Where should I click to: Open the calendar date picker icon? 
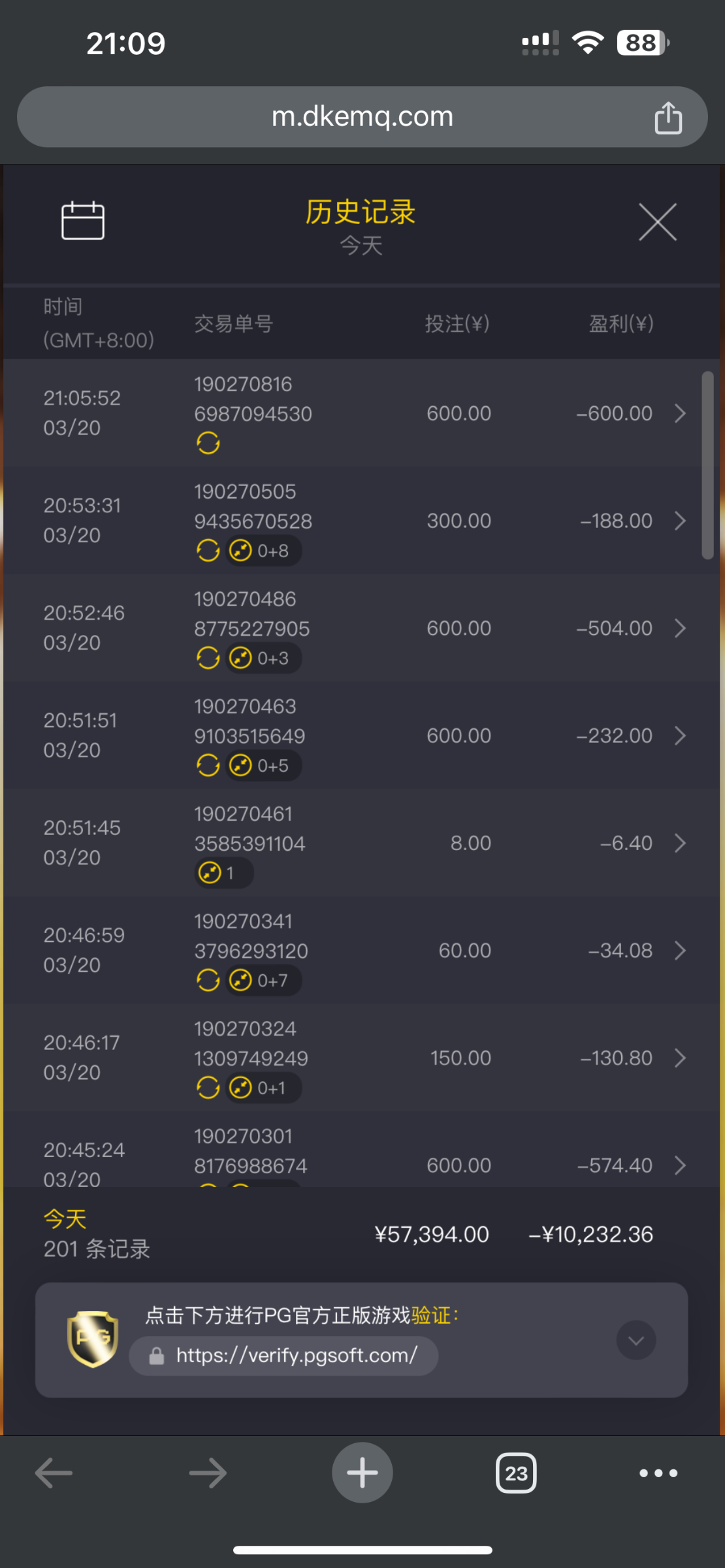pyautogui.click(x=82, y=221)
